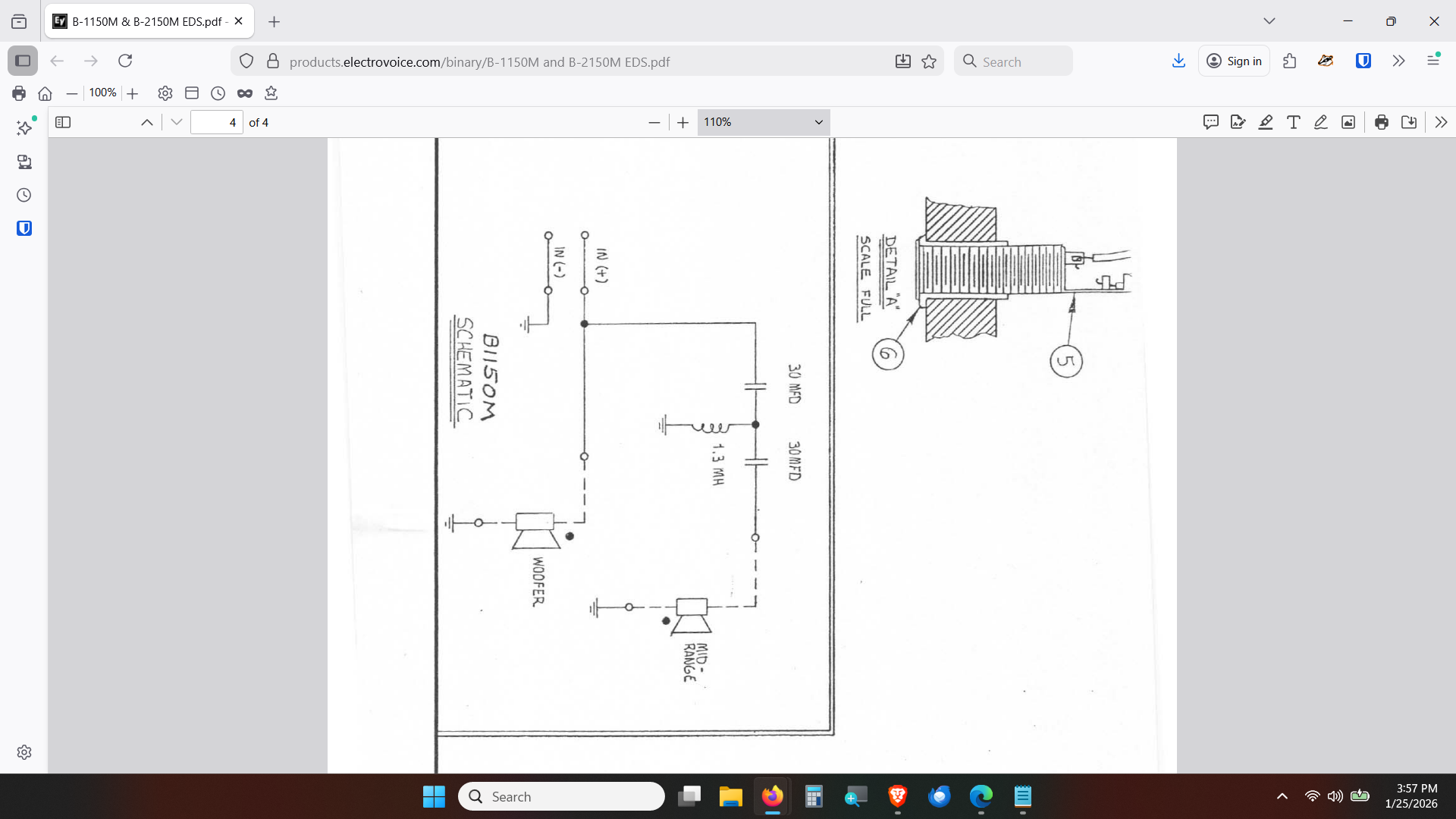Select the add text tool

1294,122
